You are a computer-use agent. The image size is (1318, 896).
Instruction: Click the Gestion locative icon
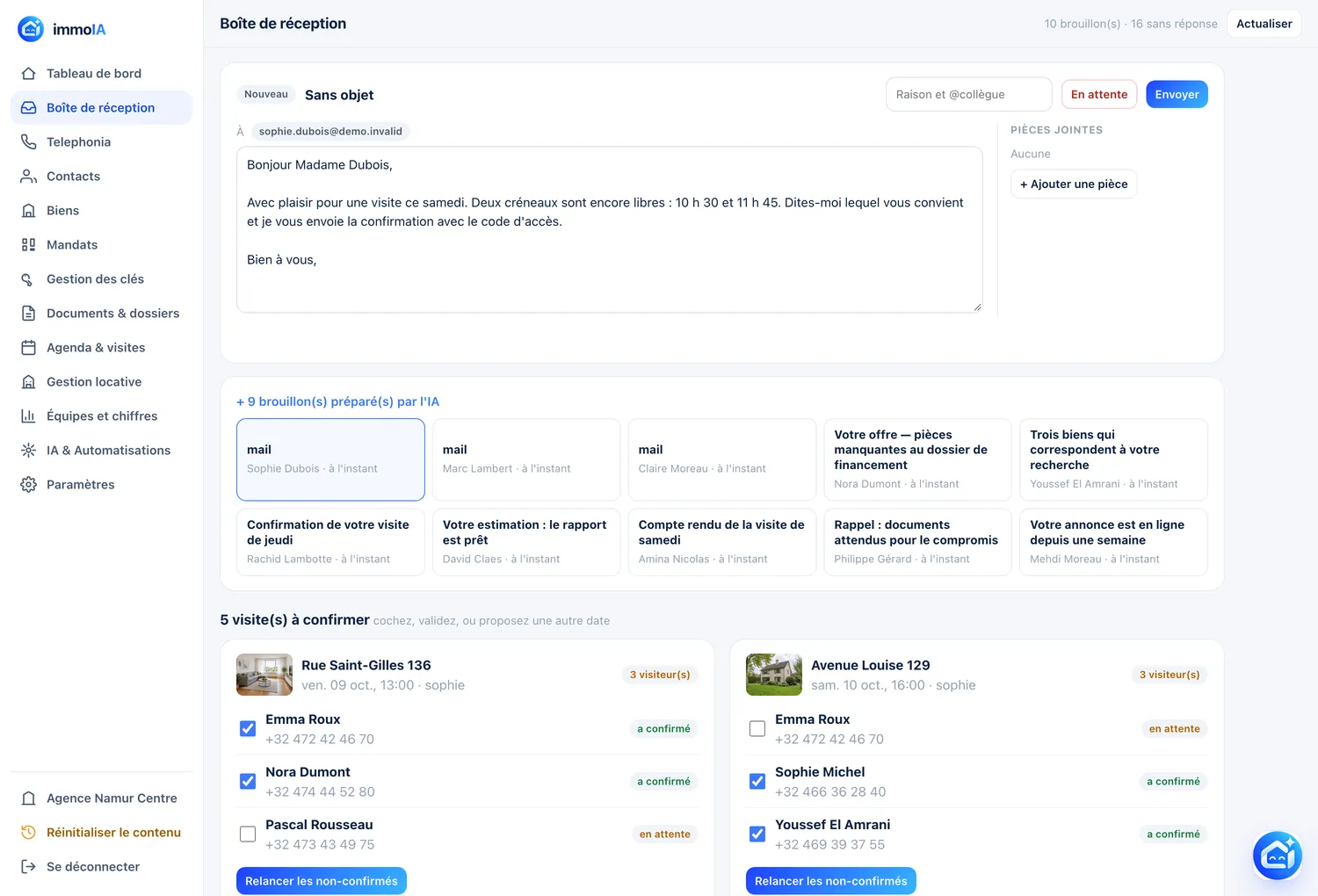(x=28, y=382)
